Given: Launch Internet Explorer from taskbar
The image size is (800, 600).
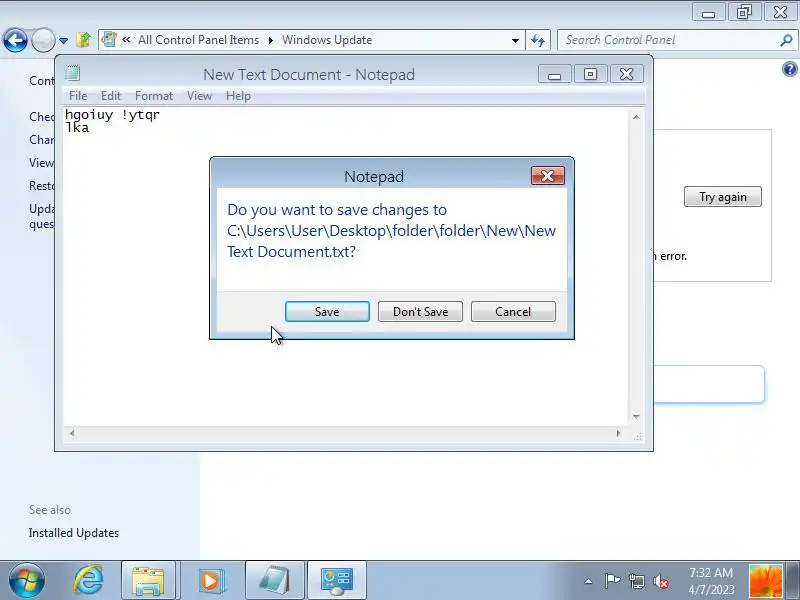Looking at the screenshot, I should (88, 580).
